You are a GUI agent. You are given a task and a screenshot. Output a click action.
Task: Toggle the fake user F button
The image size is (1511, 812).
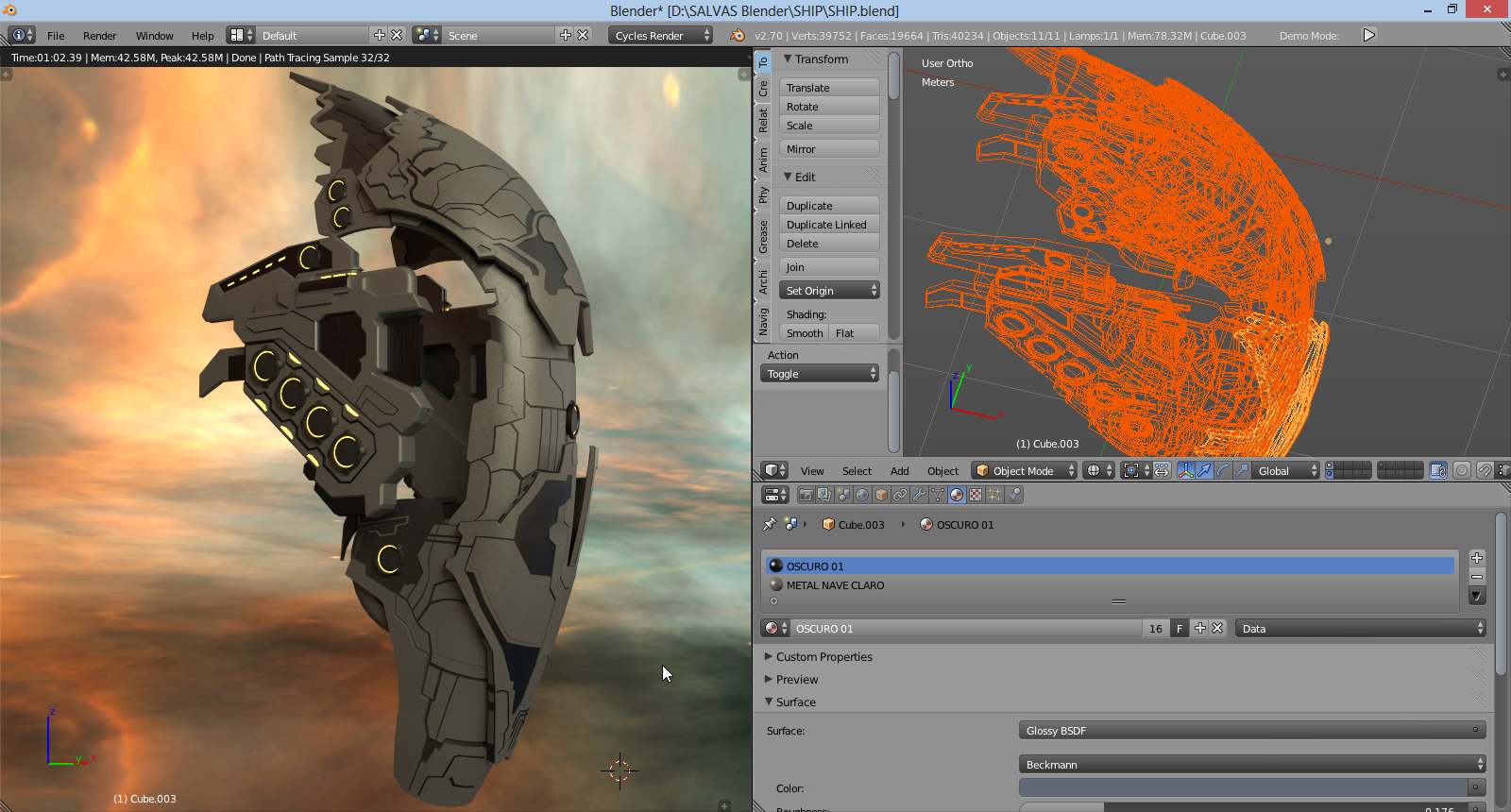point(1179,628)
